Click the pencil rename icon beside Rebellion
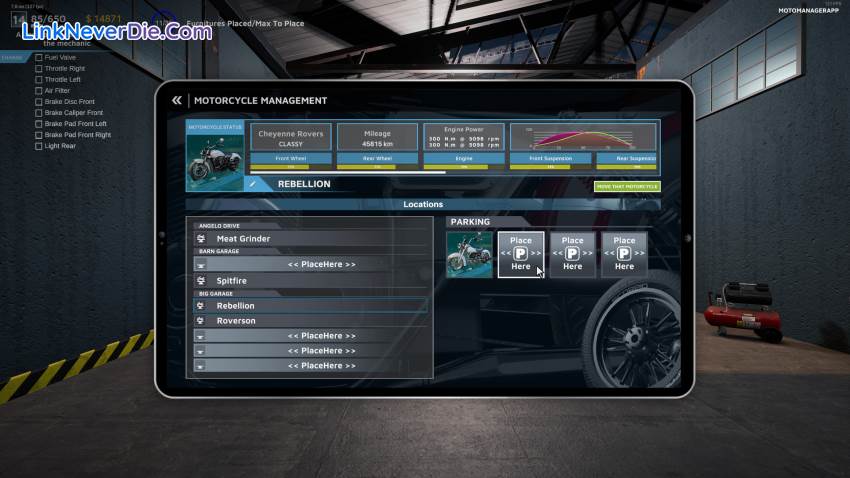The height and width of the screenshot is (478, 850). pyautogui.click(x=254, y=184)
